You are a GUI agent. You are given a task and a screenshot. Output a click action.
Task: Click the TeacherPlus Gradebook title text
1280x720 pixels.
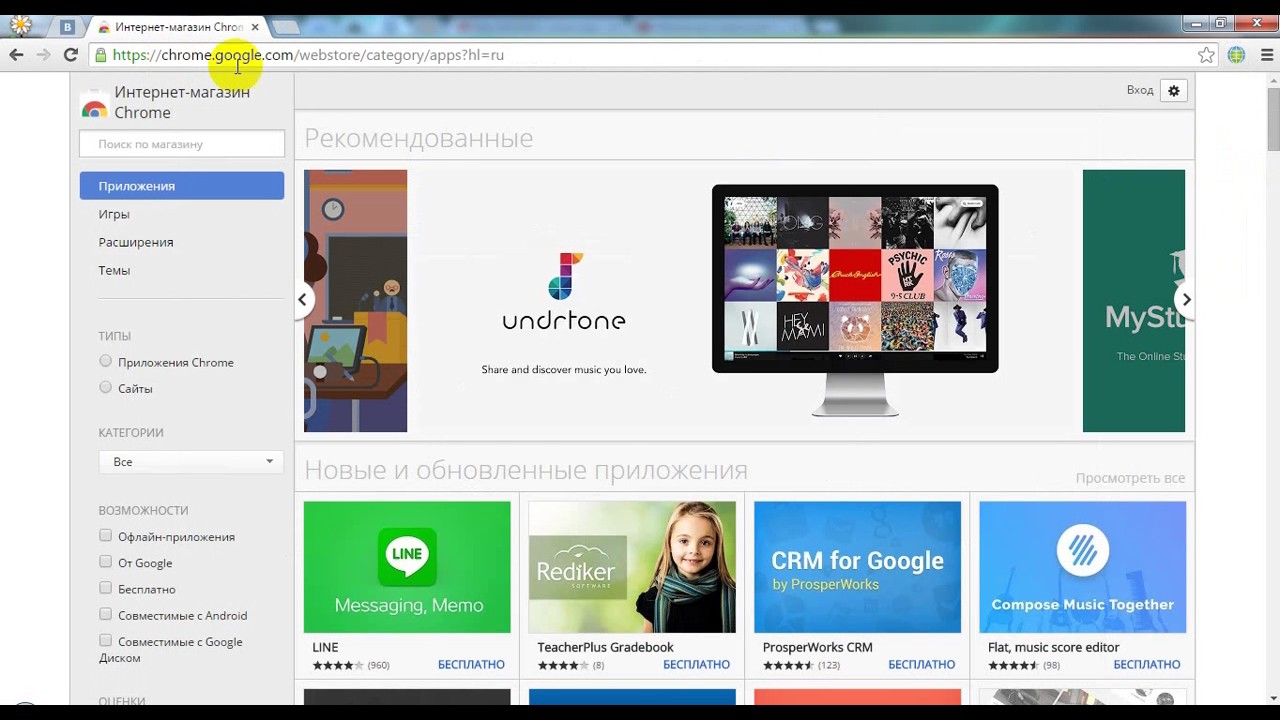[605, 647]
